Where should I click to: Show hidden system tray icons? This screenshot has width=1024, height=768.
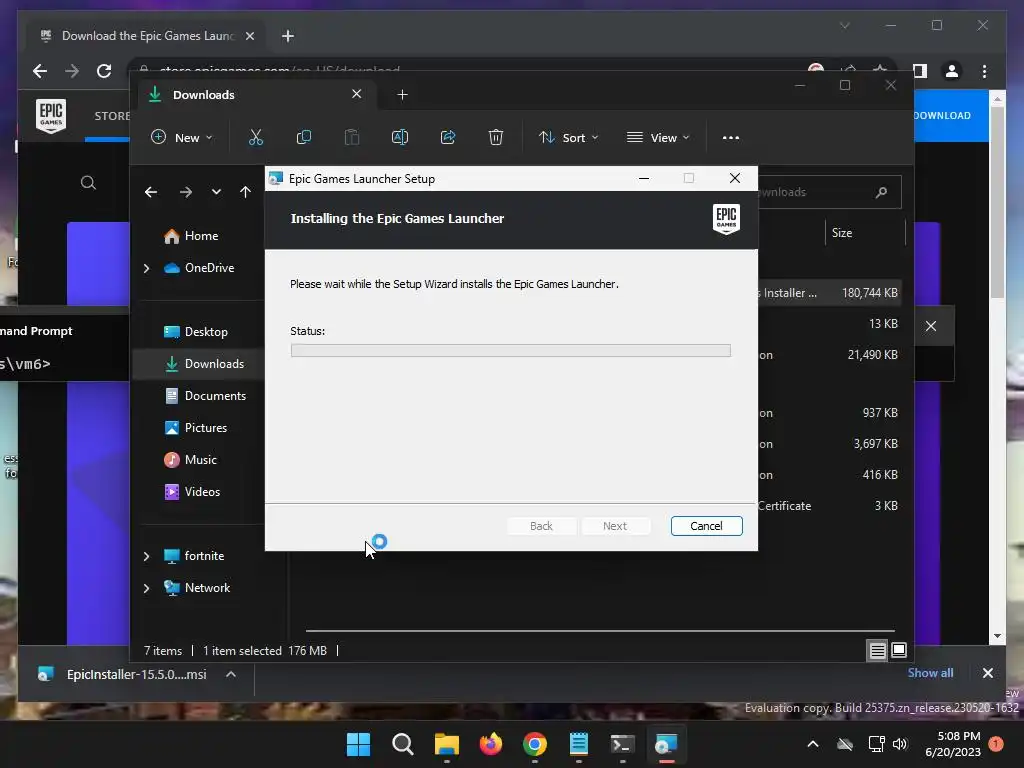click(813, 744)
